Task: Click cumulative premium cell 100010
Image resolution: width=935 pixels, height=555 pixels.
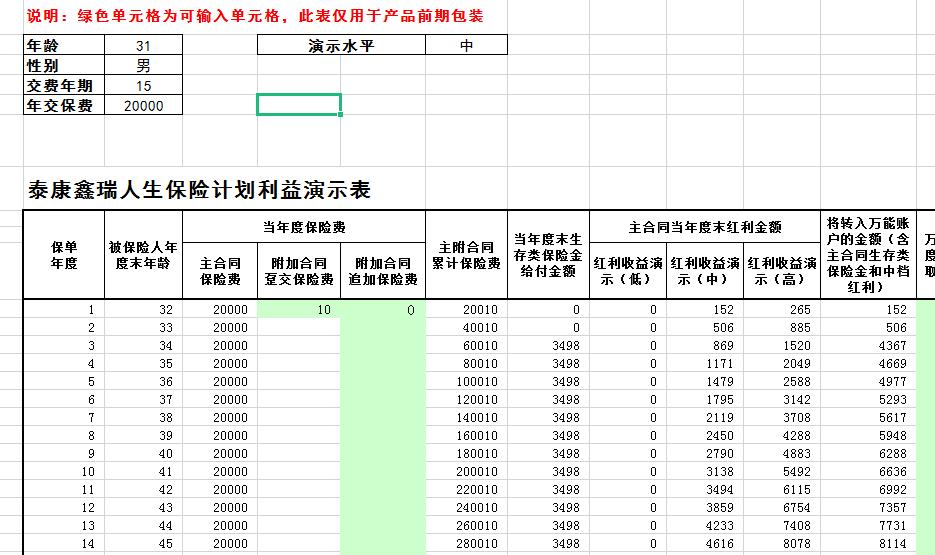Action: pyautogui.click(x=466, y=382)
